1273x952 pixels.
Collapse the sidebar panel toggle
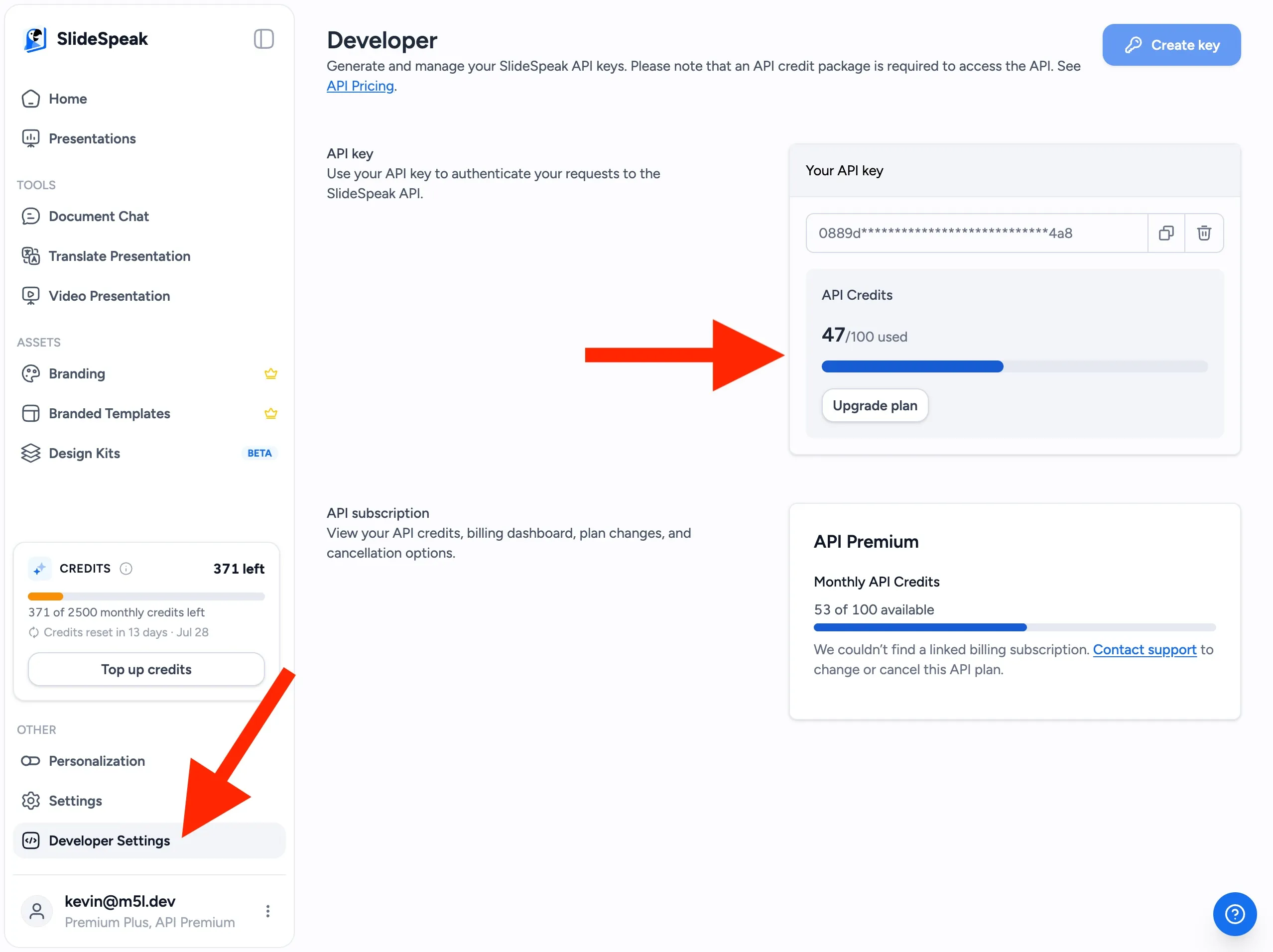click(x=263, y=39)
